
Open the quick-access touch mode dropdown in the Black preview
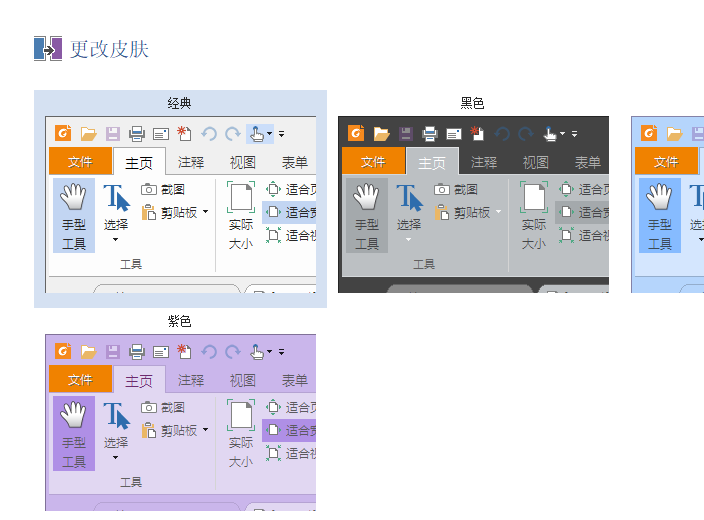tap(562, 133)
